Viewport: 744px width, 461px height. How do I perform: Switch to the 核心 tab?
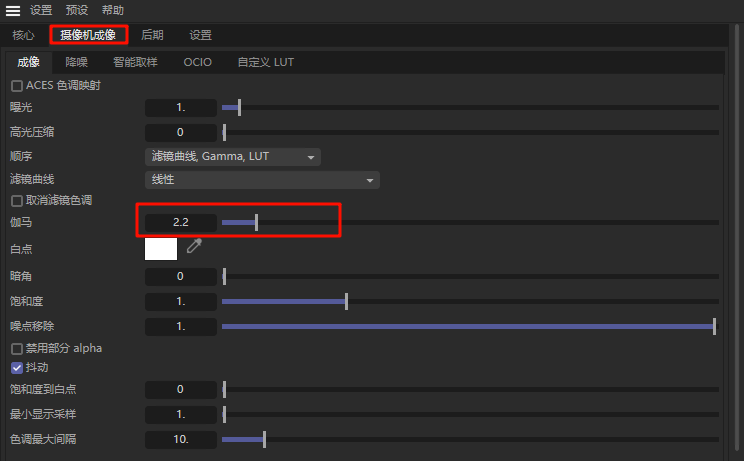point(23,35)
